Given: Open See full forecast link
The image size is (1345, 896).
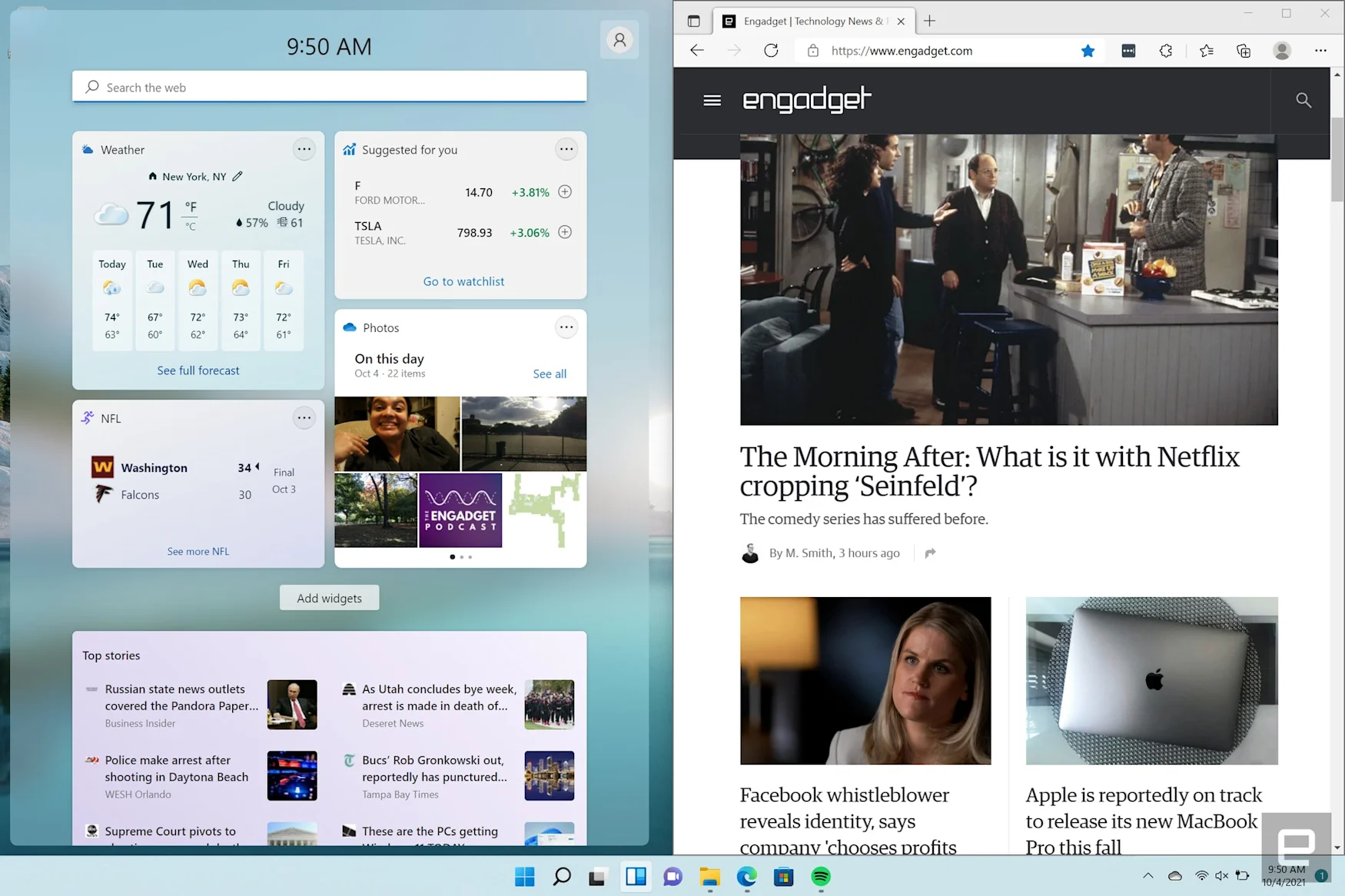Looking at the screenshot, I should click(x=198, y=370).
